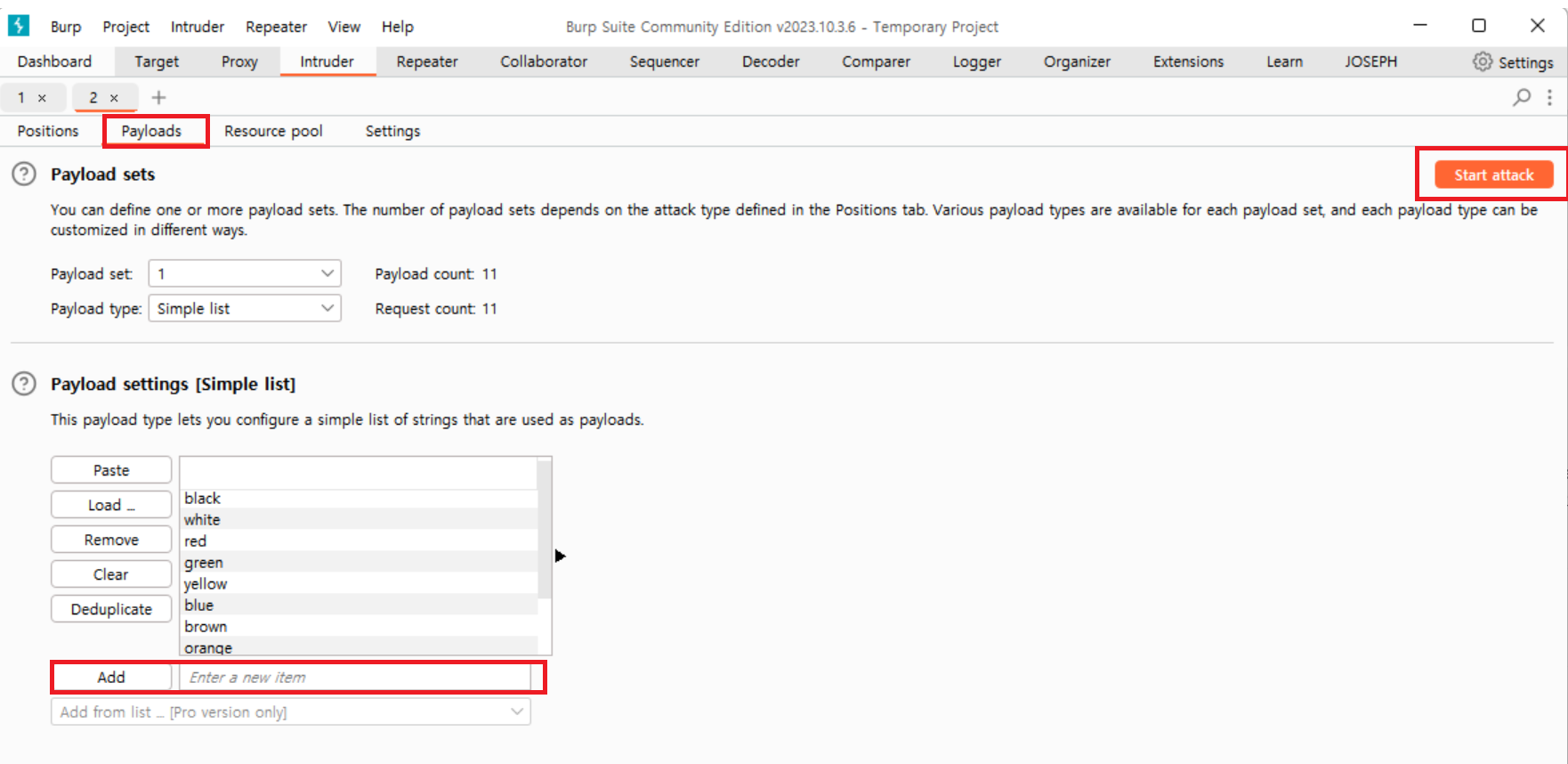Open the Learn tab
Screen dimensions: 1568x764
(1284, 61)
